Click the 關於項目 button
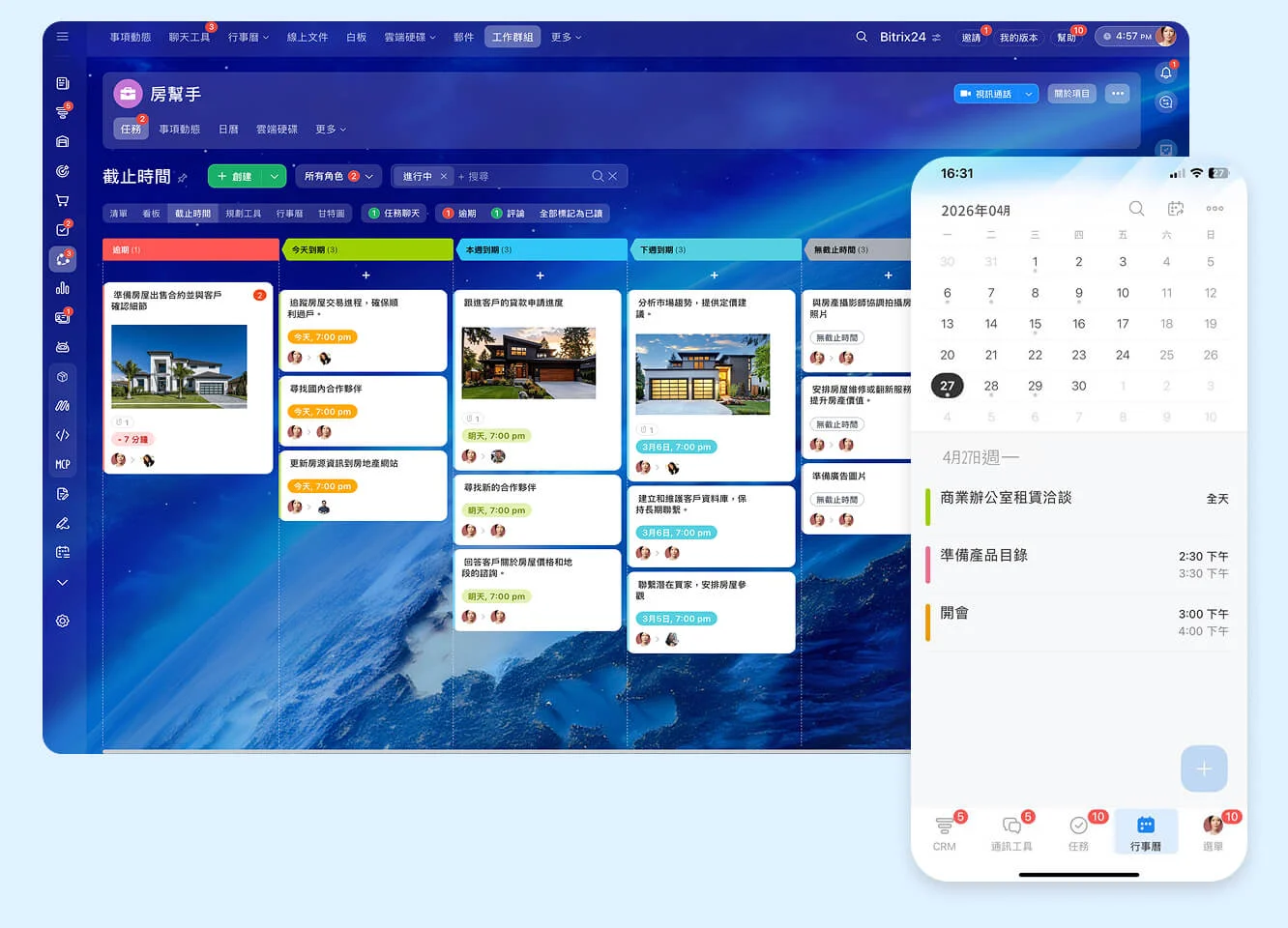 tap(1071, 94)
